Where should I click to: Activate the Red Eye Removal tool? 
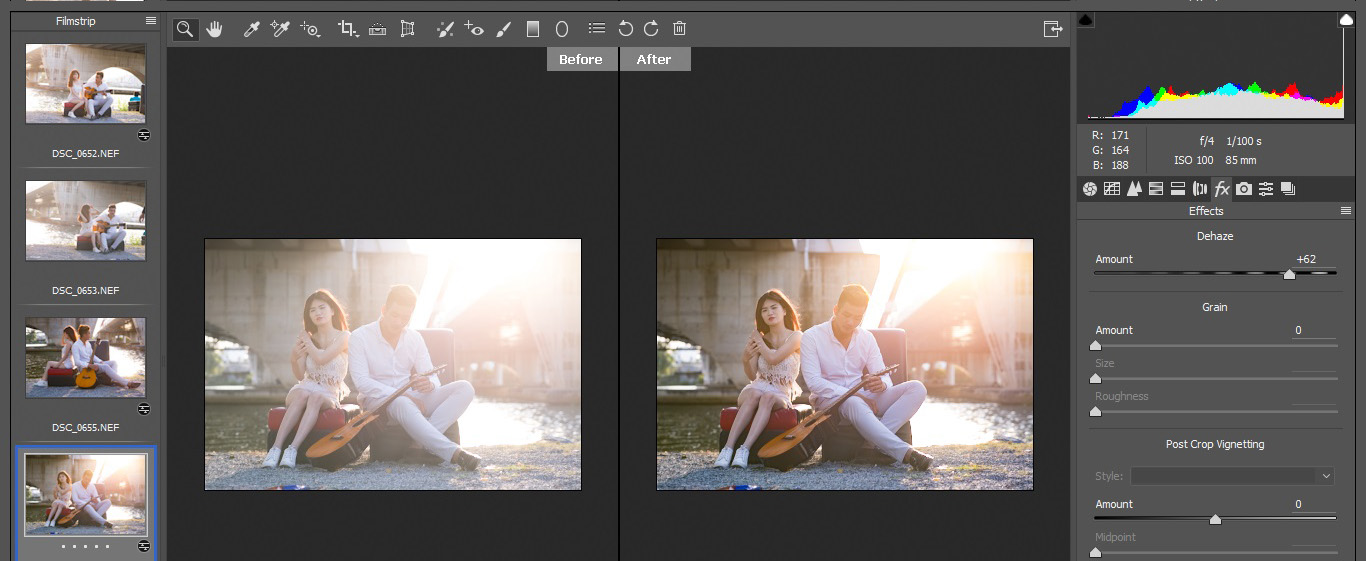click(474, 29)
